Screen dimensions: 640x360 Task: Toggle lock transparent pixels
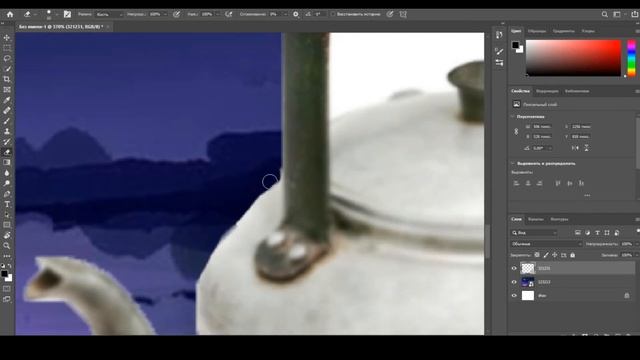pyautogui.click(x=537, y=255)
